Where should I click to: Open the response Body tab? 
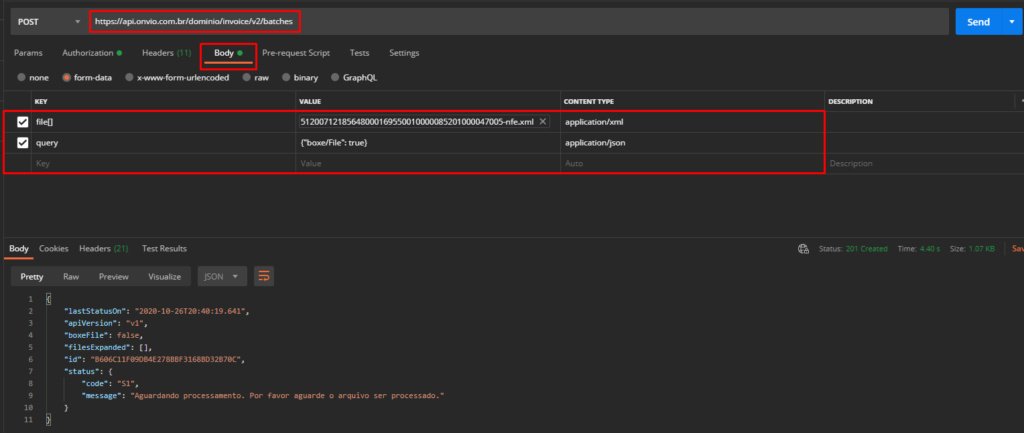(x=18, y=249)
